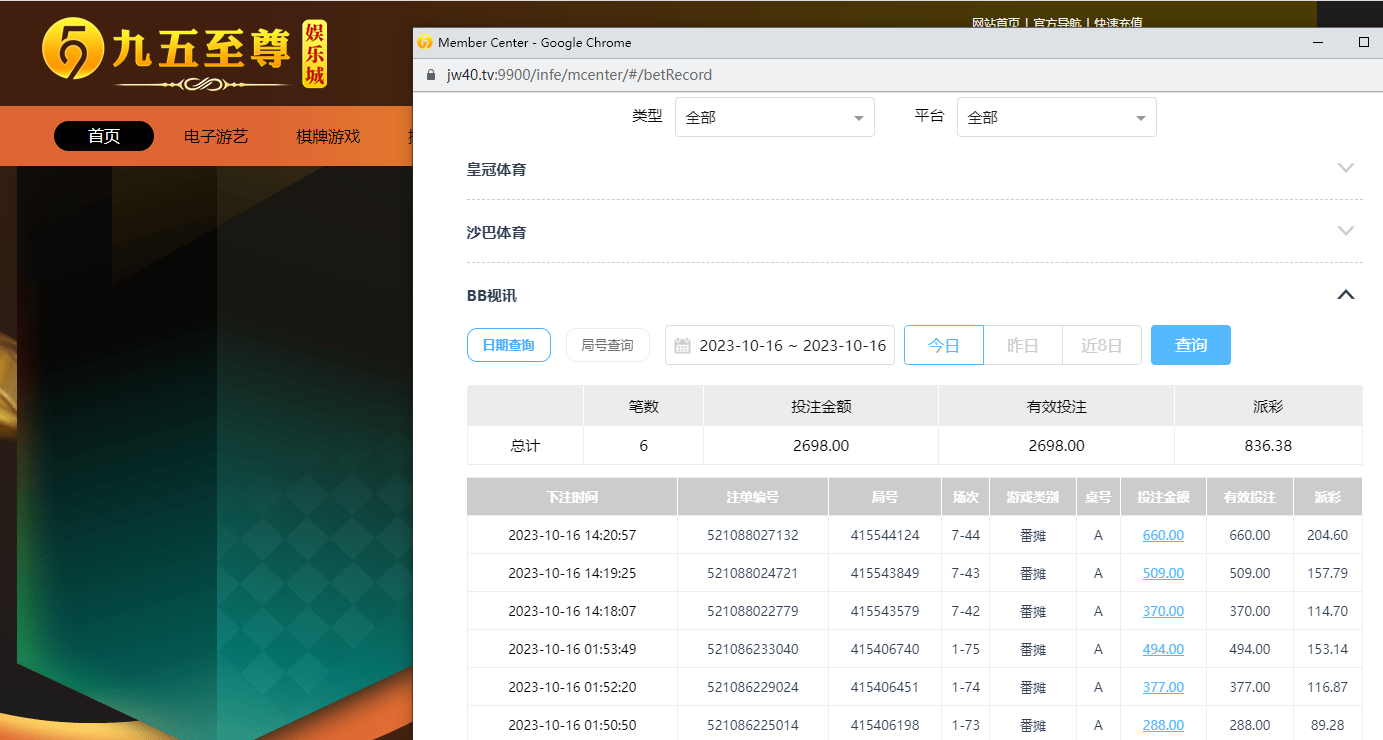Click round number 415544124

coord(885,535)
